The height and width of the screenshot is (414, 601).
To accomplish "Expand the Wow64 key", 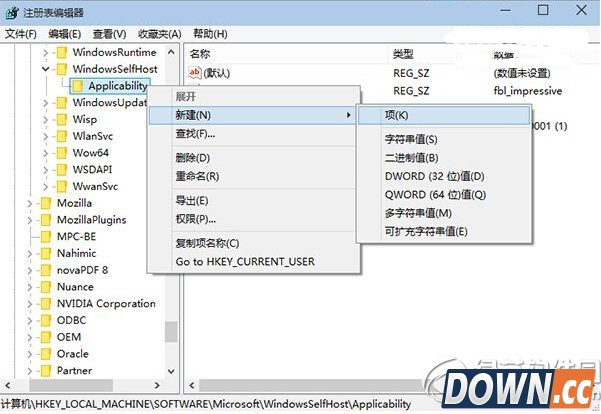I will tap(46, 153).
